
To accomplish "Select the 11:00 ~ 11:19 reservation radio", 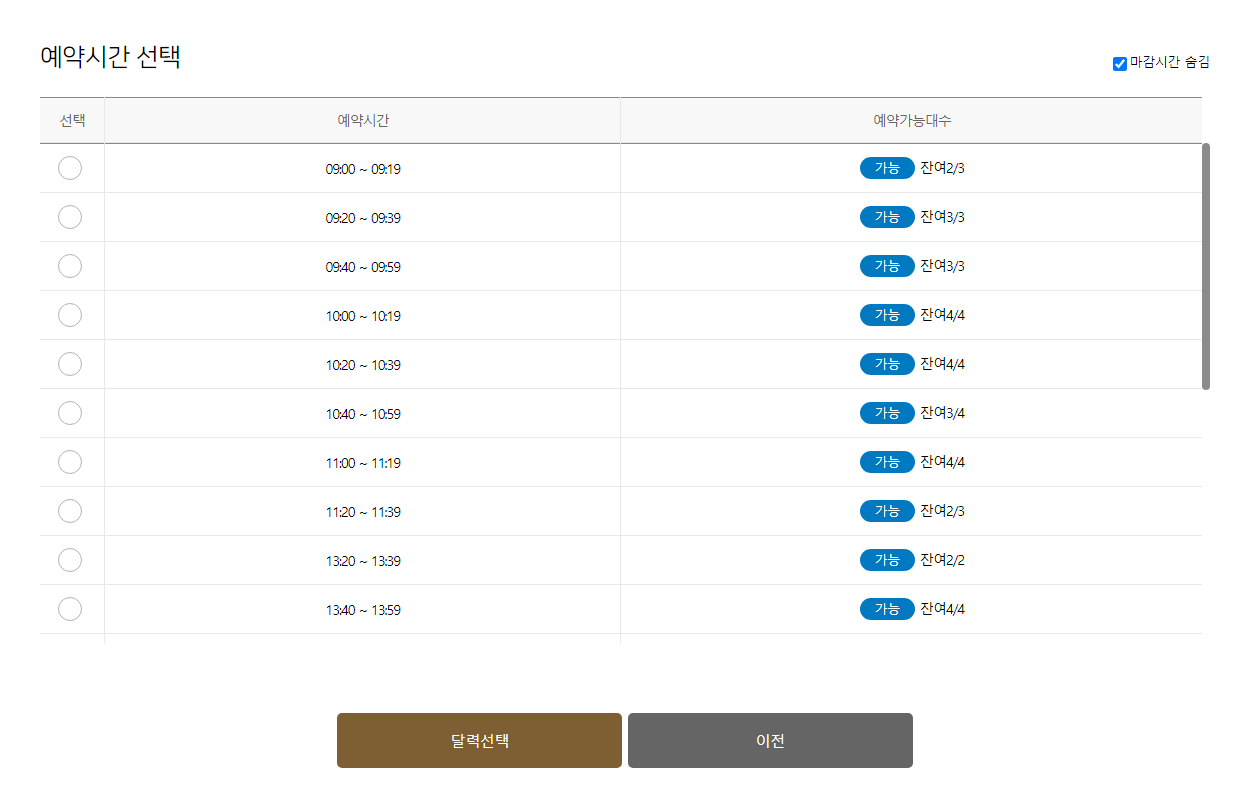I will [70, 461].
